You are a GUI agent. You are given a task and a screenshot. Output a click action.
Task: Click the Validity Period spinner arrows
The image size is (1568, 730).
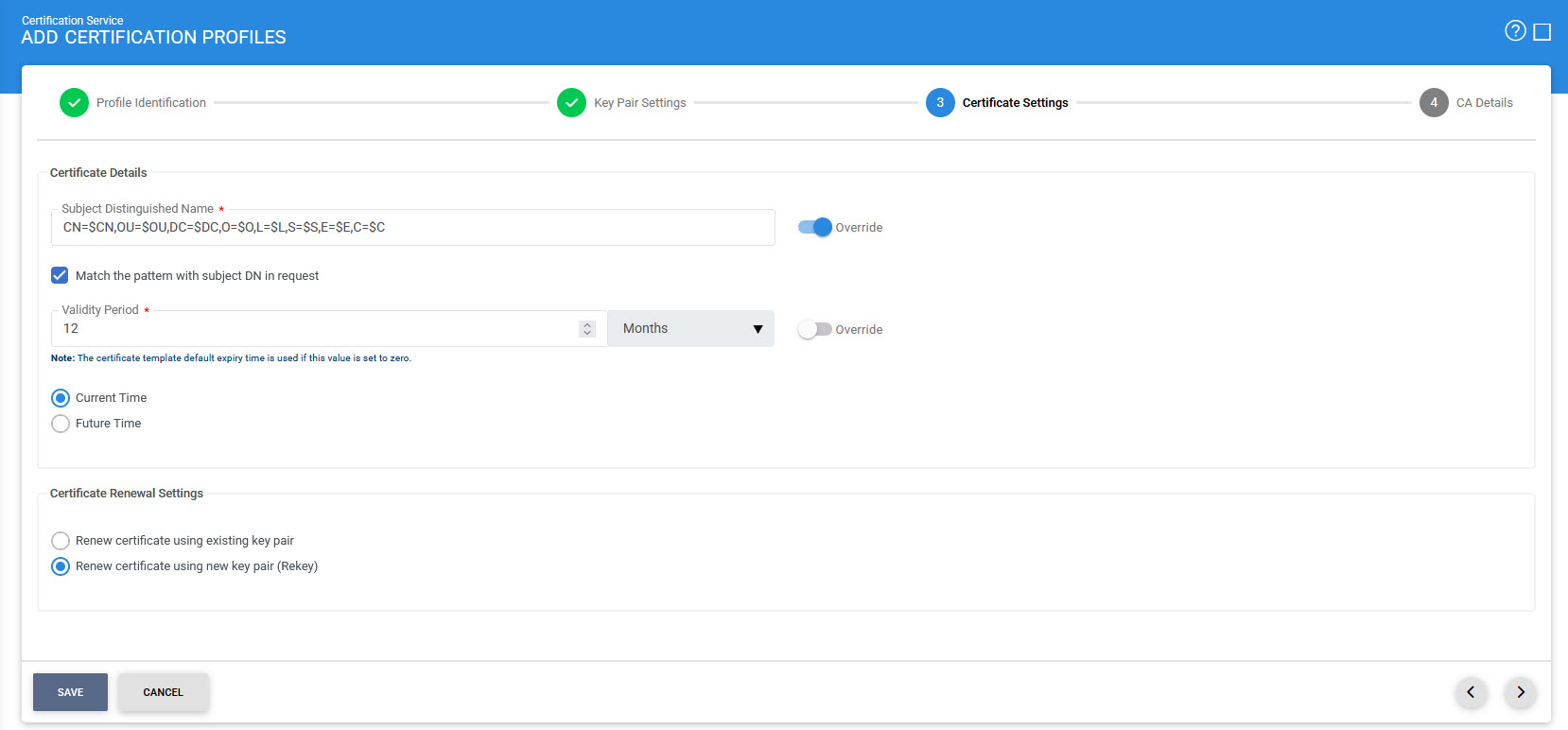[587, 328]
